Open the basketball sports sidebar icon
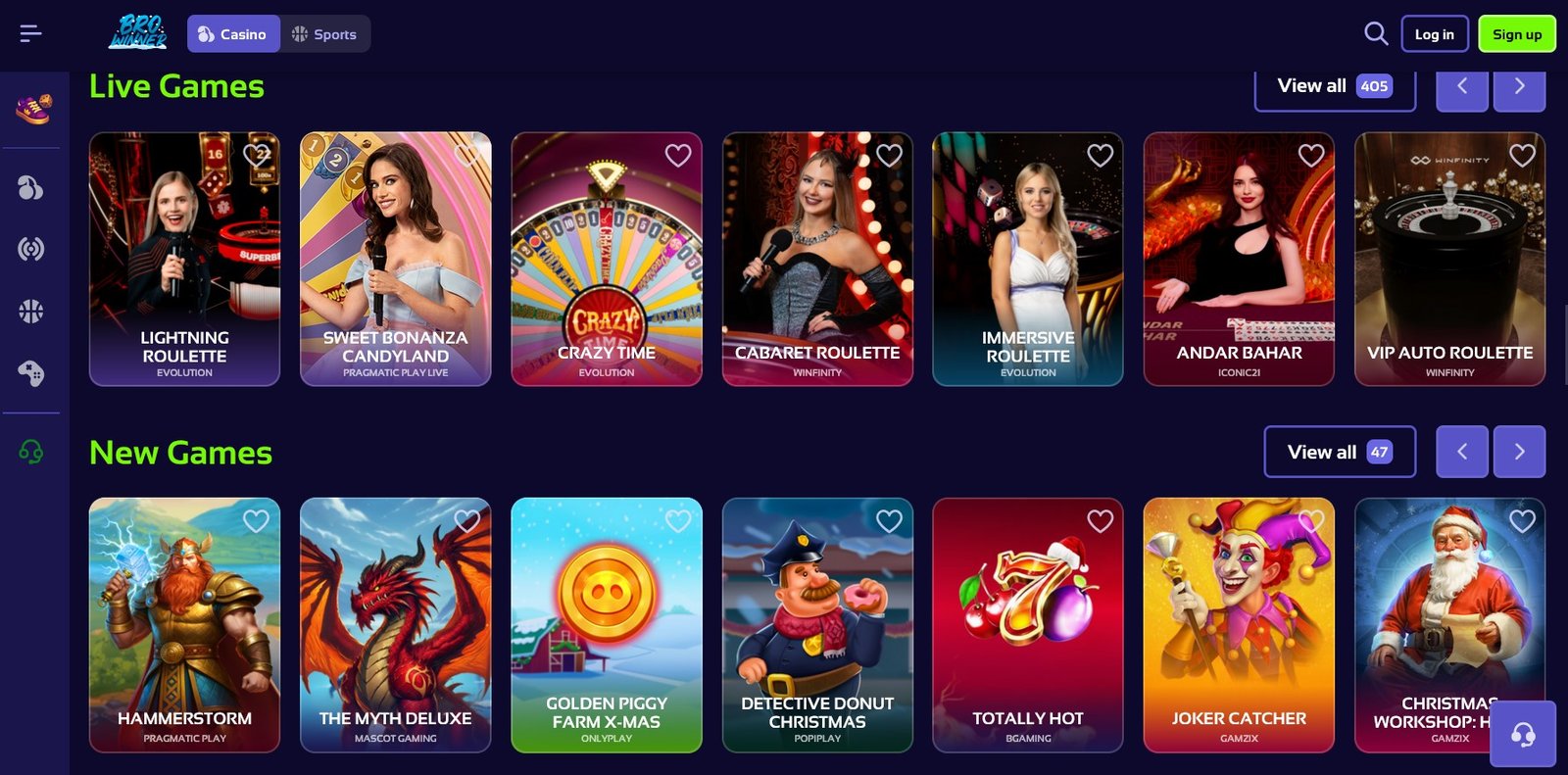 [x=31, y=312]
